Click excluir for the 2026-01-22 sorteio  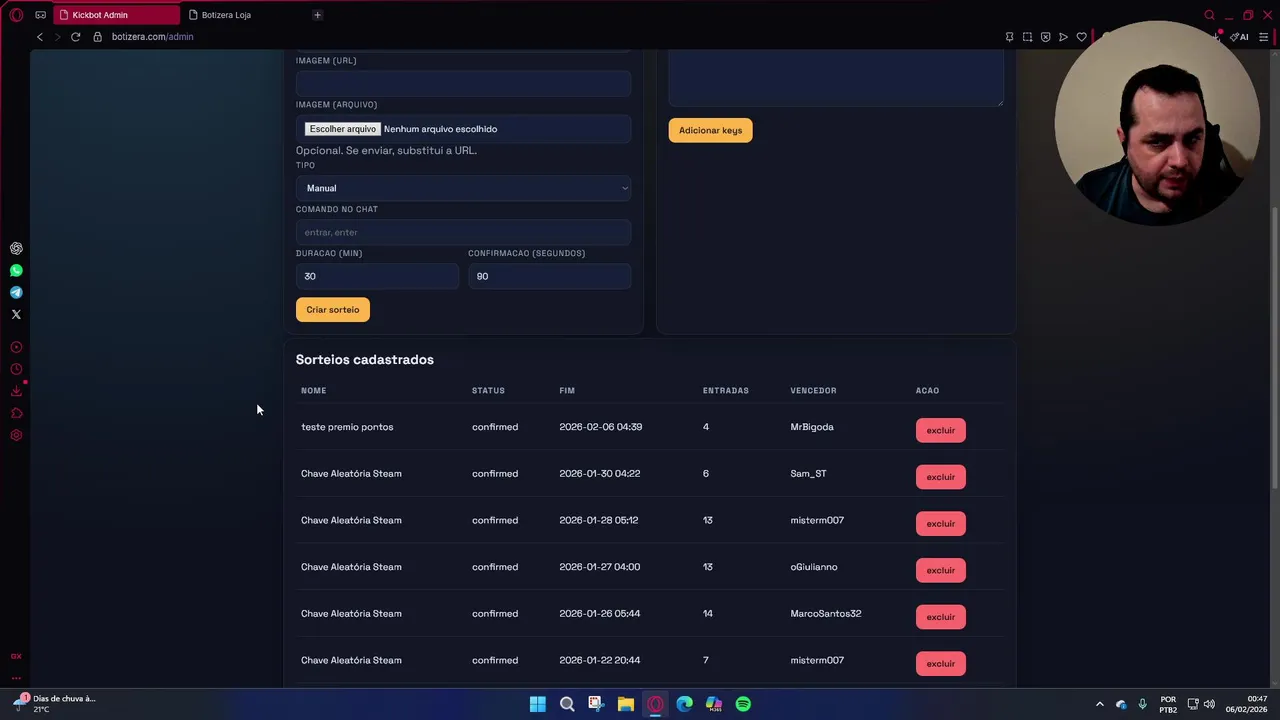(940, 663)
